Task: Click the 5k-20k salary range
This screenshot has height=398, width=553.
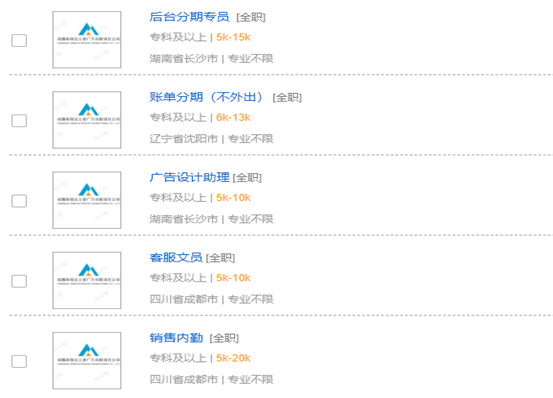Action: 233,358
